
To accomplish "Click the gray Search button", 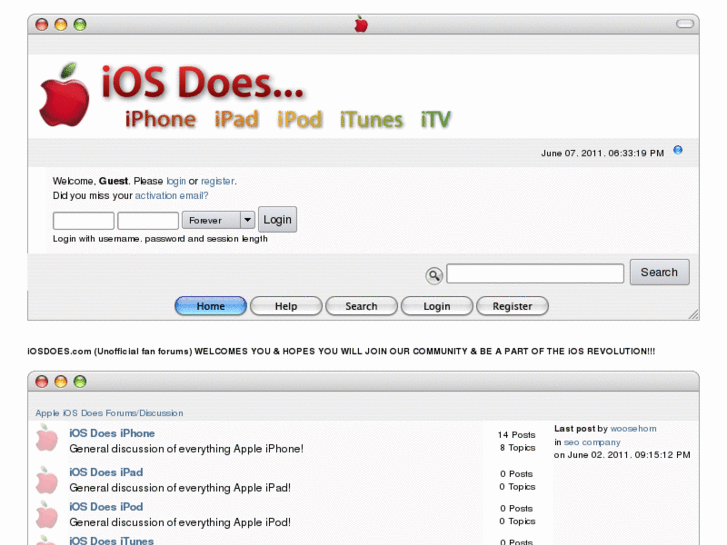I will point(659,272).
